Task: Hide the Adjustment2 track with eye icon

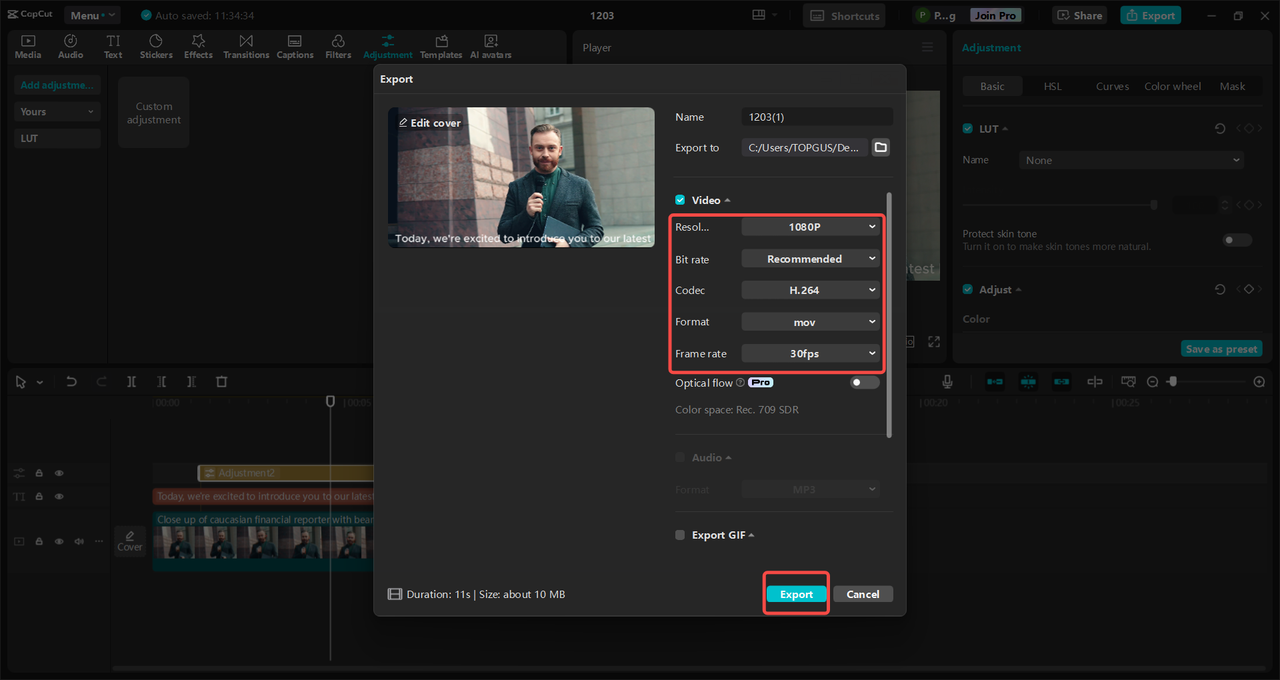Action: coord(59,473)
